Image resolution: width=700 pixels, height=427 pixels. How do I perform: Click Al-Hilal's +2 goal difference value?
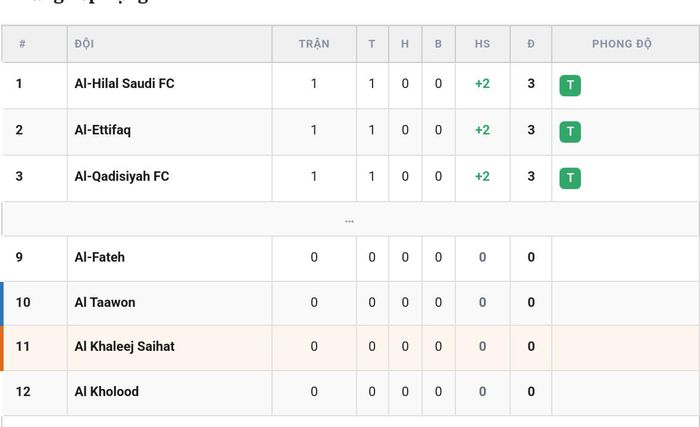[x=483, y=84]
